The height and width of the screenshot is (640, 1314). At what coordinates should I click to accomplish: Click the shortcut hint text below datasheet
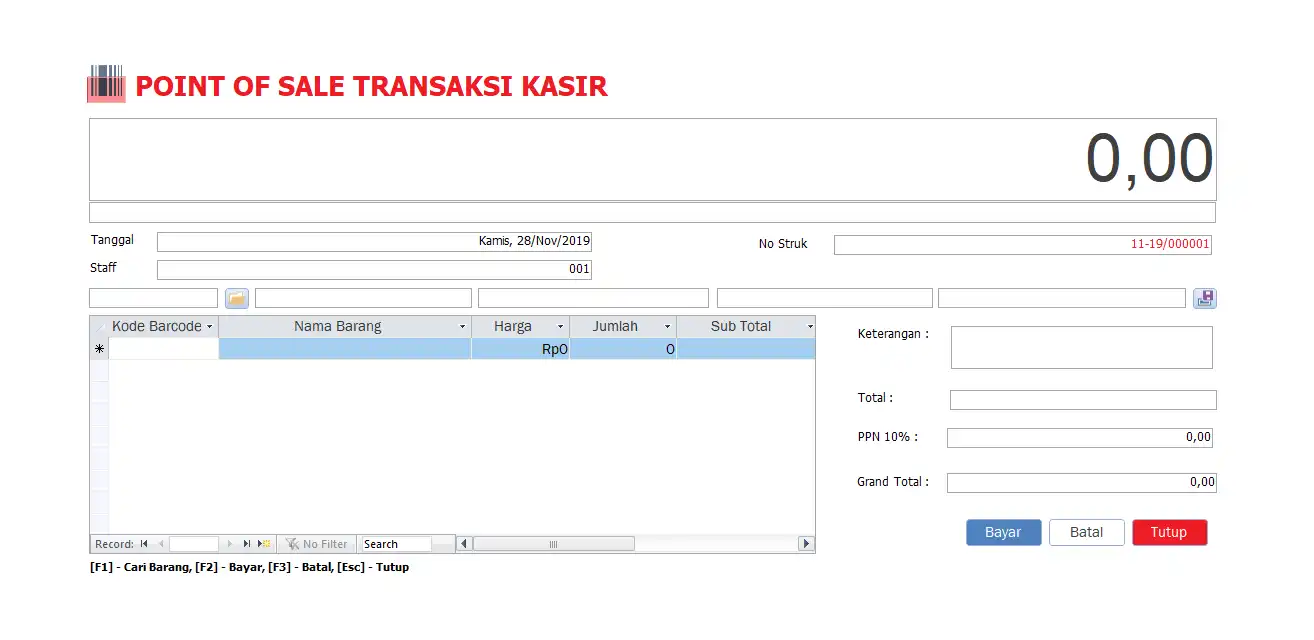click(249, 567)
